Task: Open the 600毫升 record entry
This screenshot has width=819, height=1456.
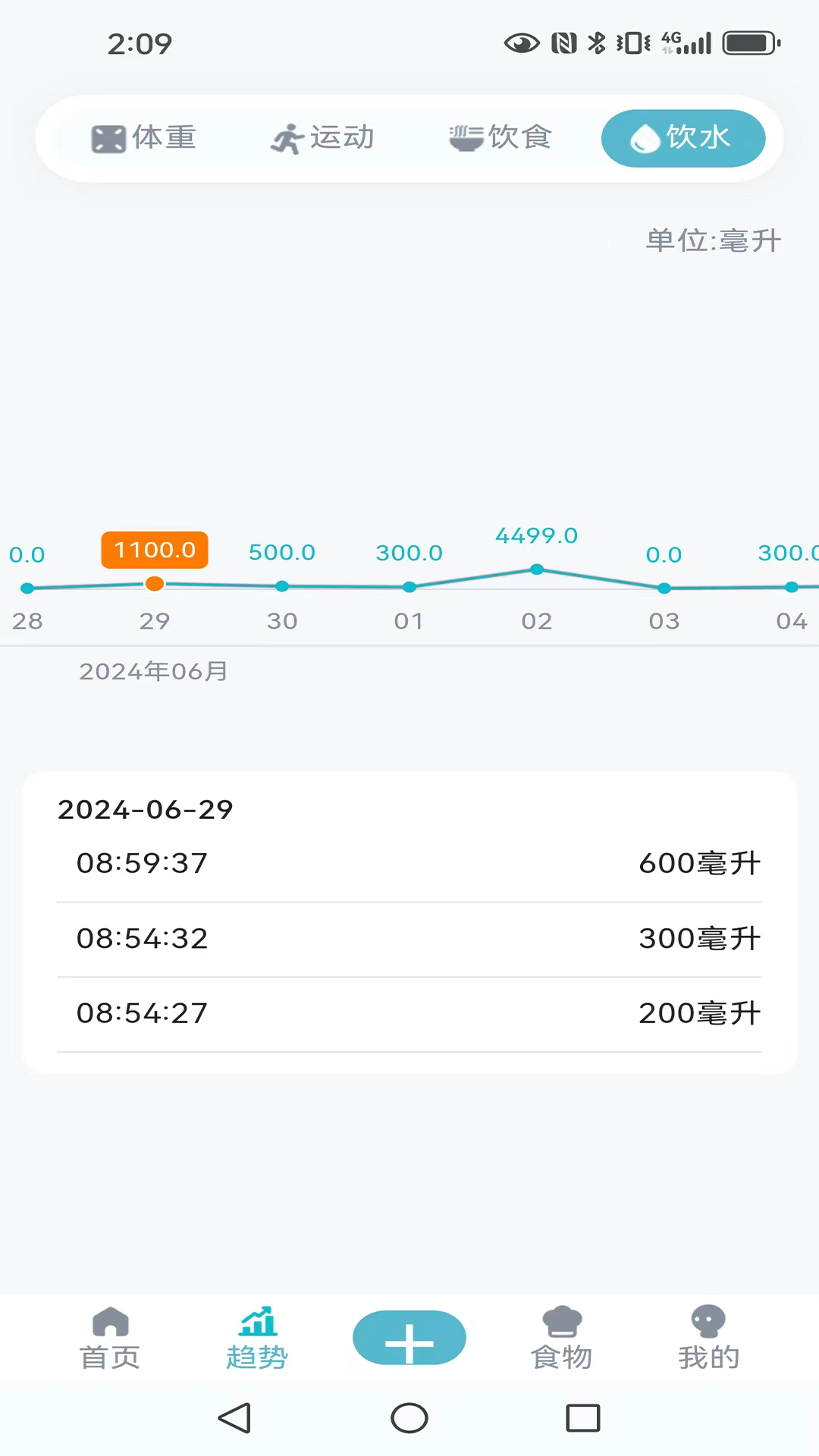Action: click(409, 862)
